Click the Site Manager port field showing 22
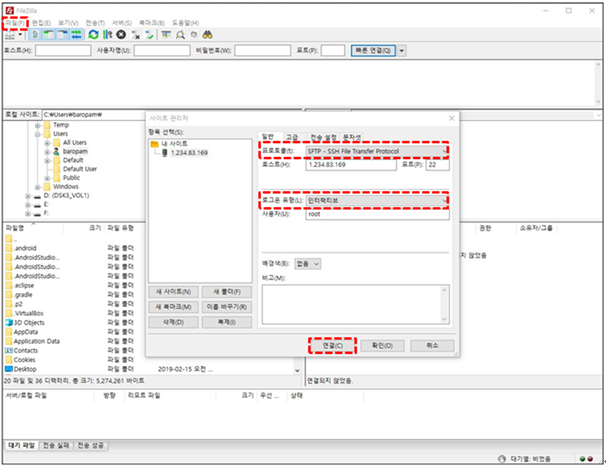This screenshot has height=466, width=606. tap(437, 165)
